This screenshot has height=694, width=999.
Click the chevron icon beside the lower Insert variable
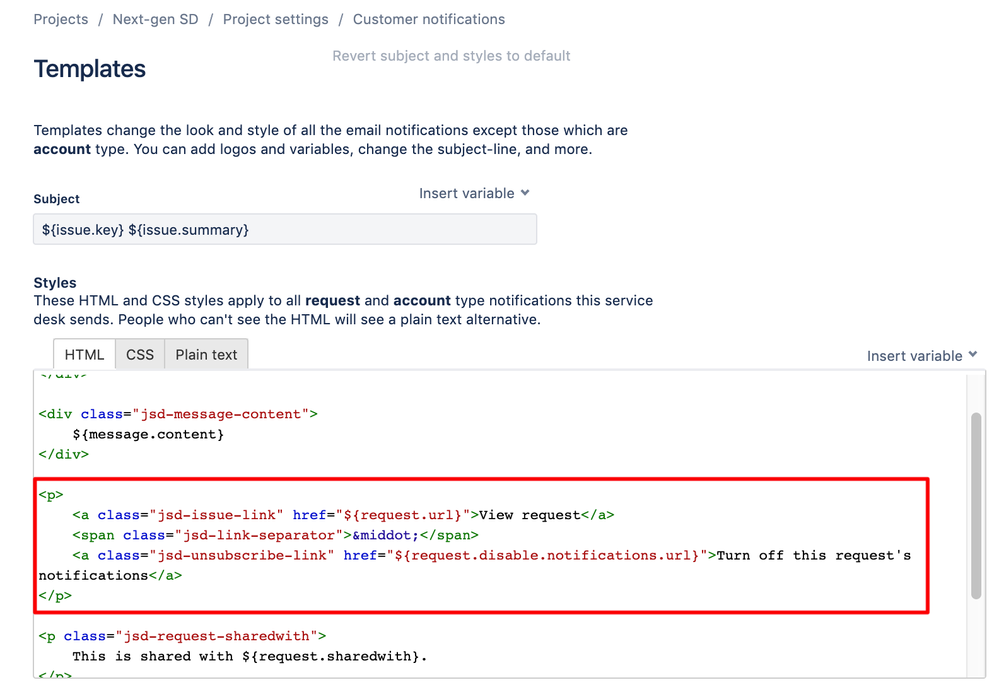point(971,355)
